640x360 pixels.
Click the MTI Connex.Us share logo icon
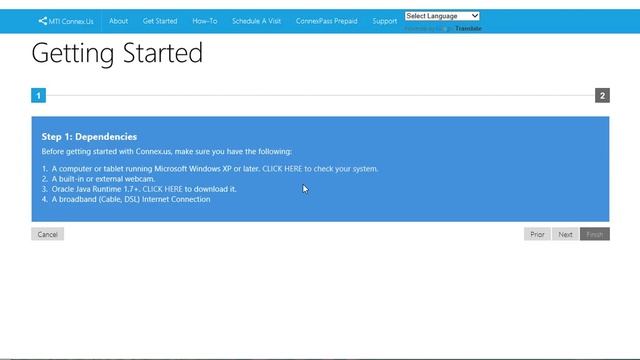[42, 21]
